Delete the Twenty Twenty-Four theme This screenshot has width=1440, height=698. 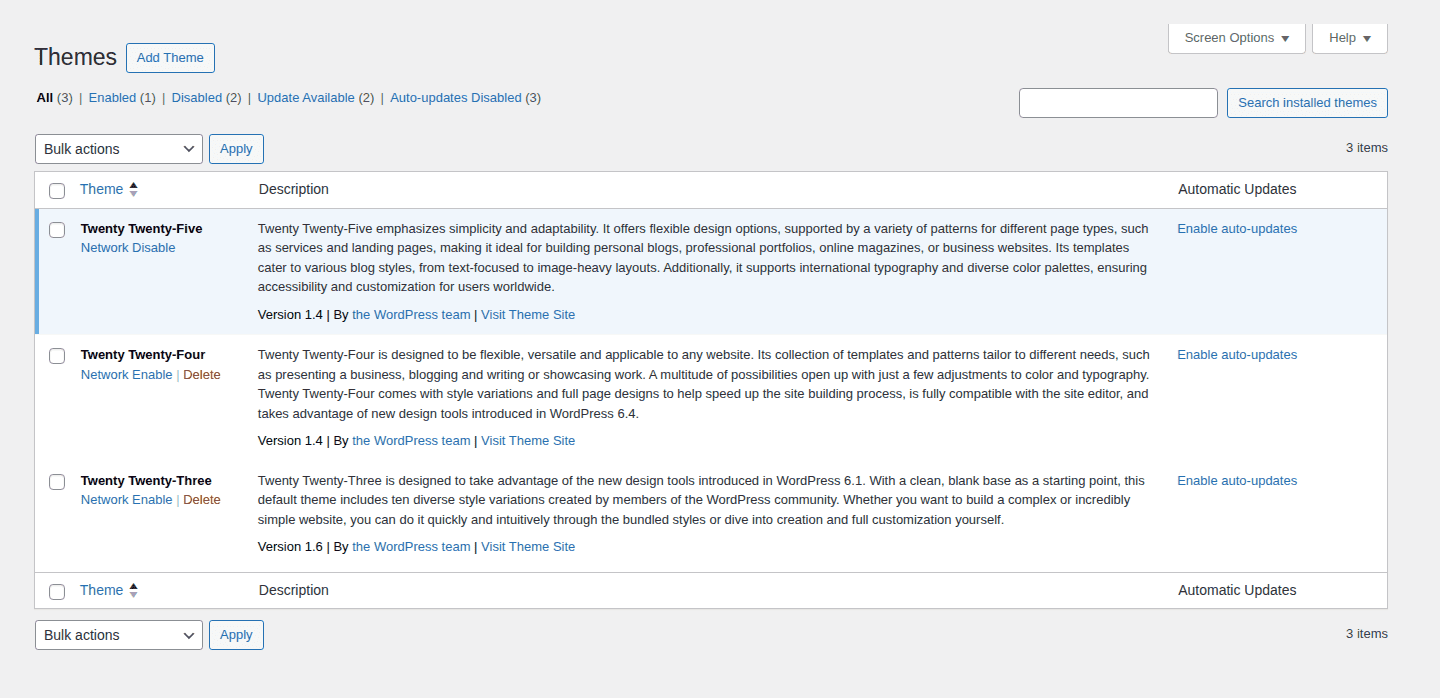click(x=202, y=375)
